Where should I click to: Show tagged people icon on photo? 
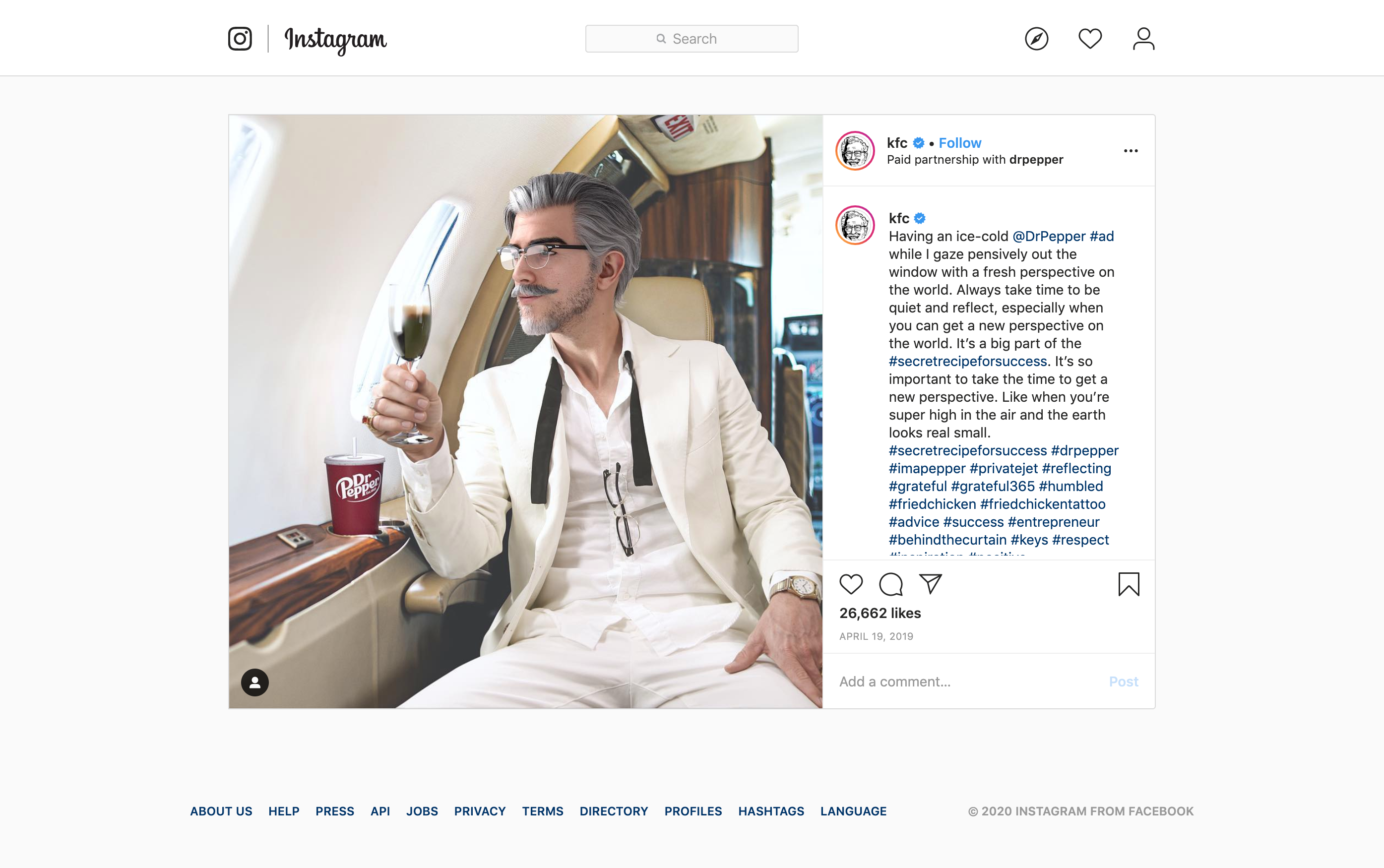click(255, 682)
